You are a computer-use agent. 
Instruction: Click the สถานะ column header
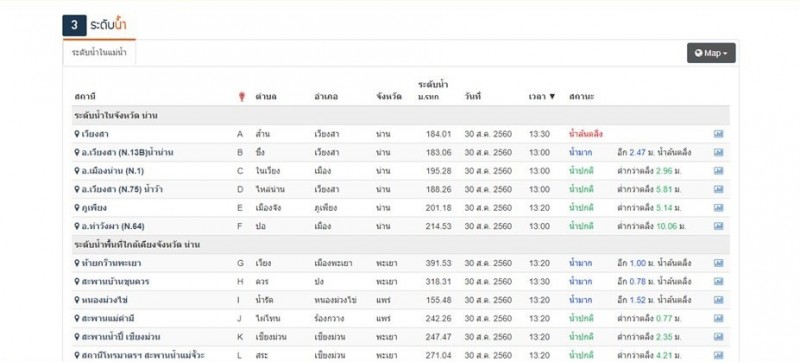582,96
